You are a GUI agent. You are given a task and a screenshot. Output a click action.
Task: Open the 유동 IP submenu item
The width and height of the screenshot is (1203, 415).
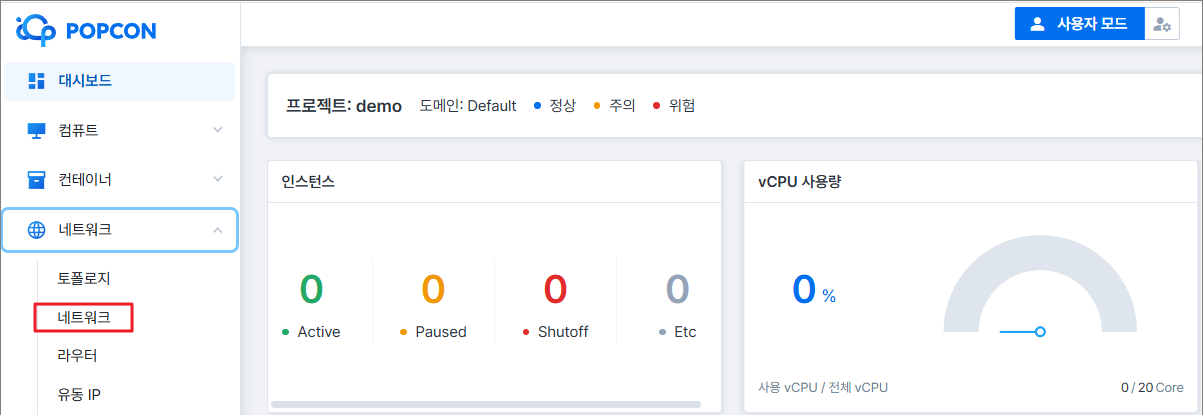[x=80, y=394]
